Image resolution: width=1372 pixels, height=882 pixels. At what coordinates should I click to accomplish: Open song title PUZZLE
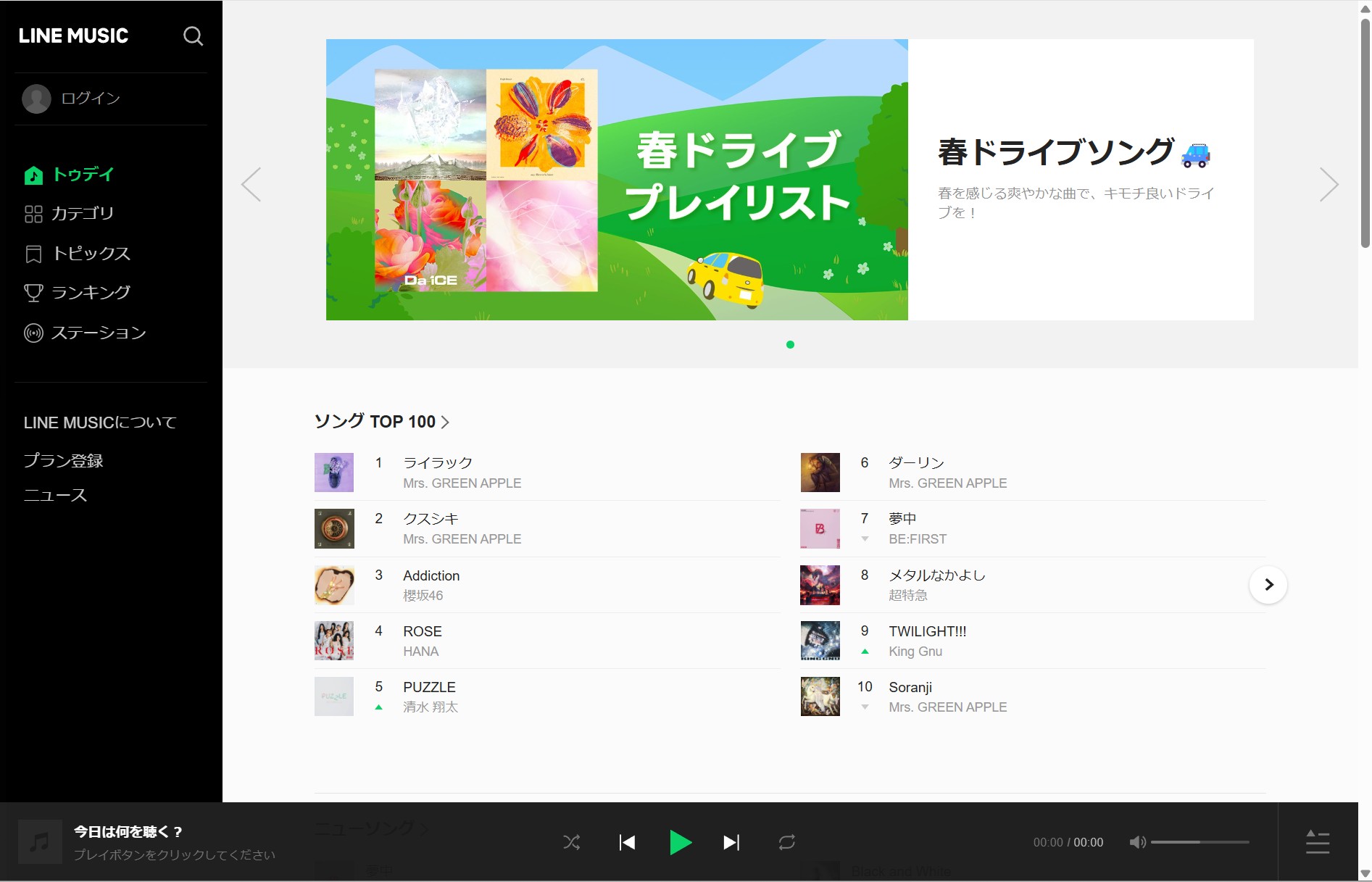[x=429, y=687]
